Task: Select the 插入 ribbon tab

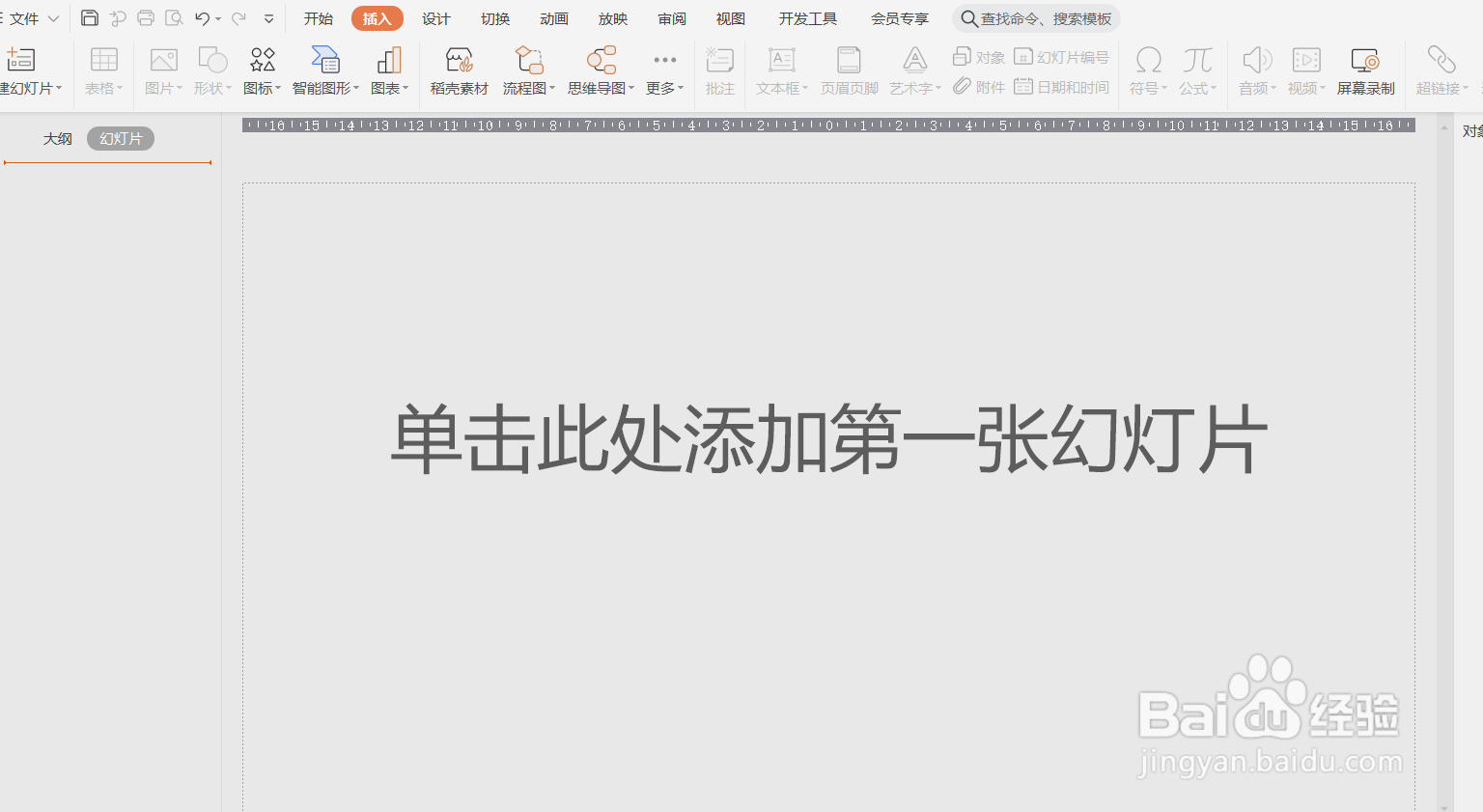Action: click(x=378, y=18)
